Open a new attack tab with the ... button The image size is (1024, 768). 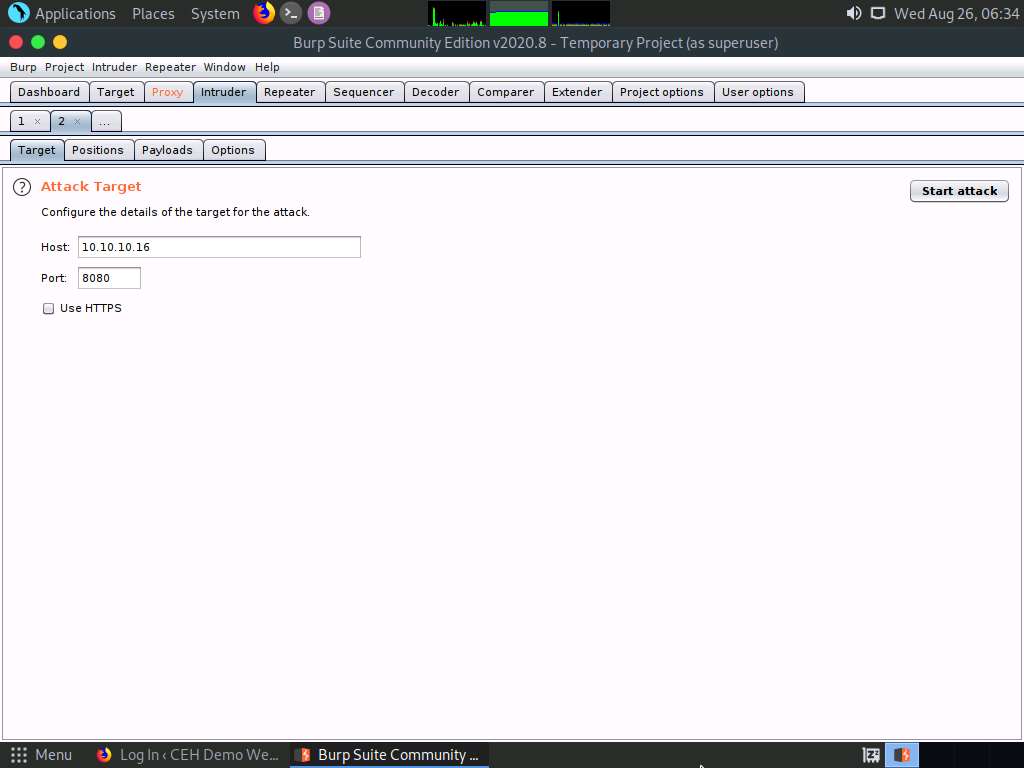[105, 120]
